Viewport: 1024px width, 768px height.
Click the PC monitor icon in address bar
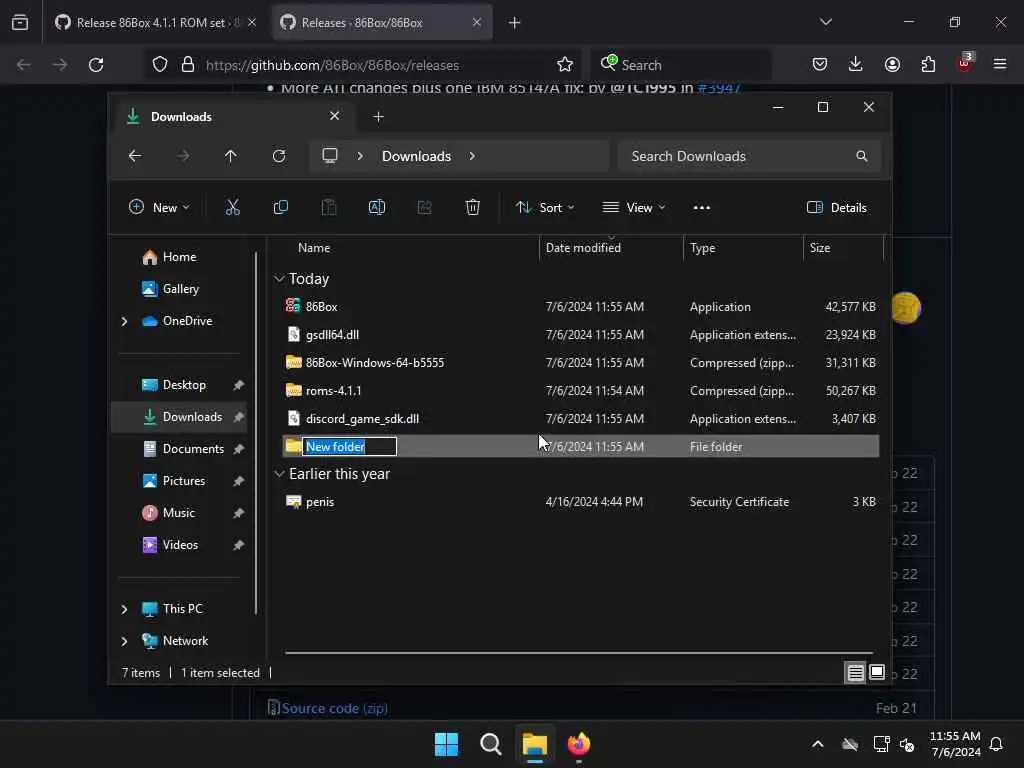pyautogui.click(x=330, y=155)
